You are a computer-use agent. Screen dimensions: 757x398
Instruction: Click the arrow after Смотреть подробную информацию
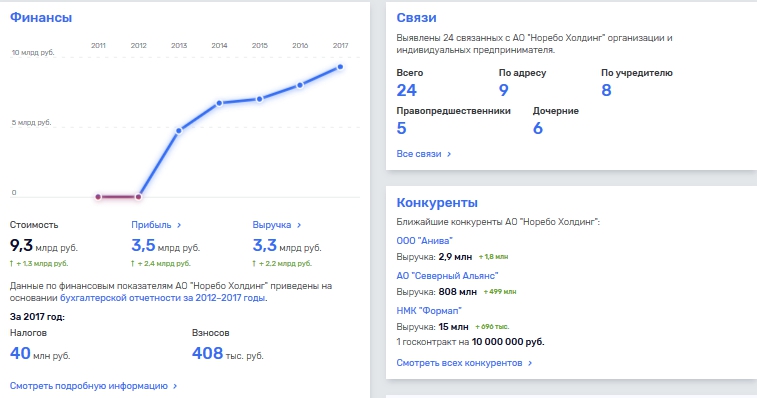coord(175,386)
